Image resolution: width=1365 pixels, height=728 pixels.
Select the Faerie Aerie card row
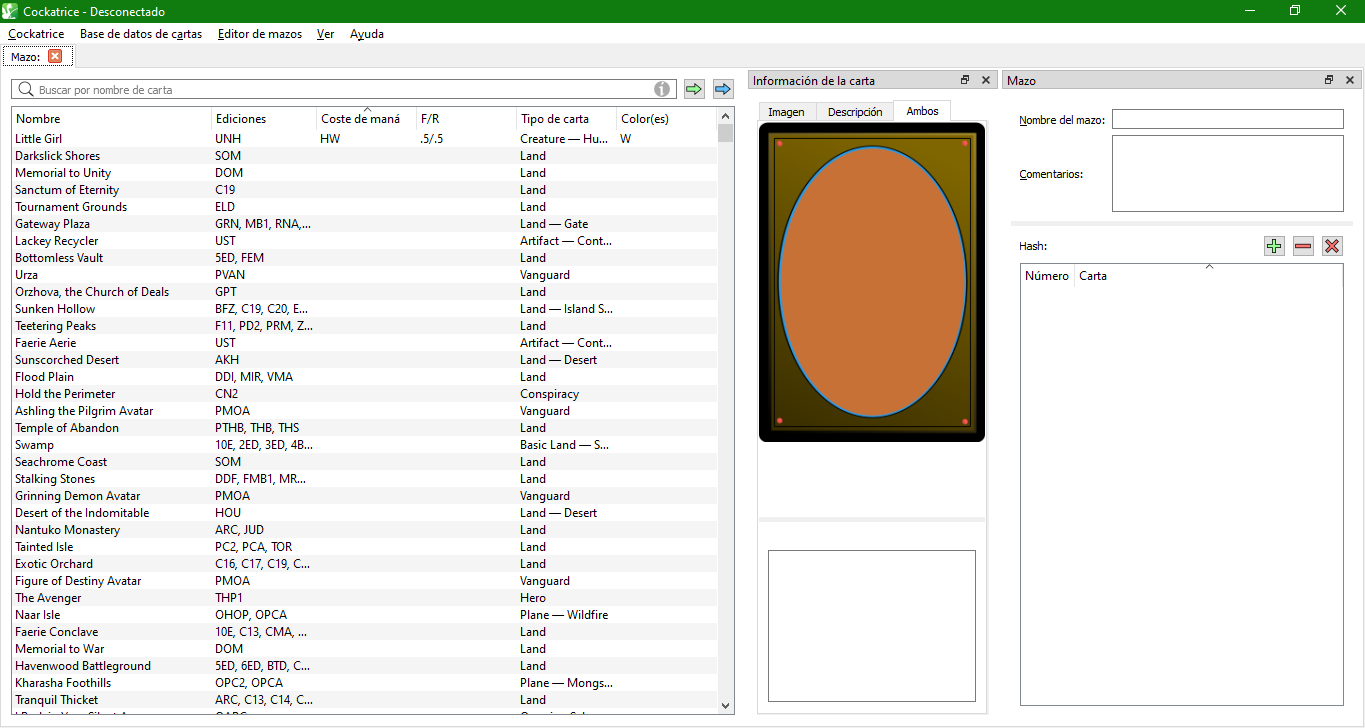pyautogui.click(x=365, y=343)
